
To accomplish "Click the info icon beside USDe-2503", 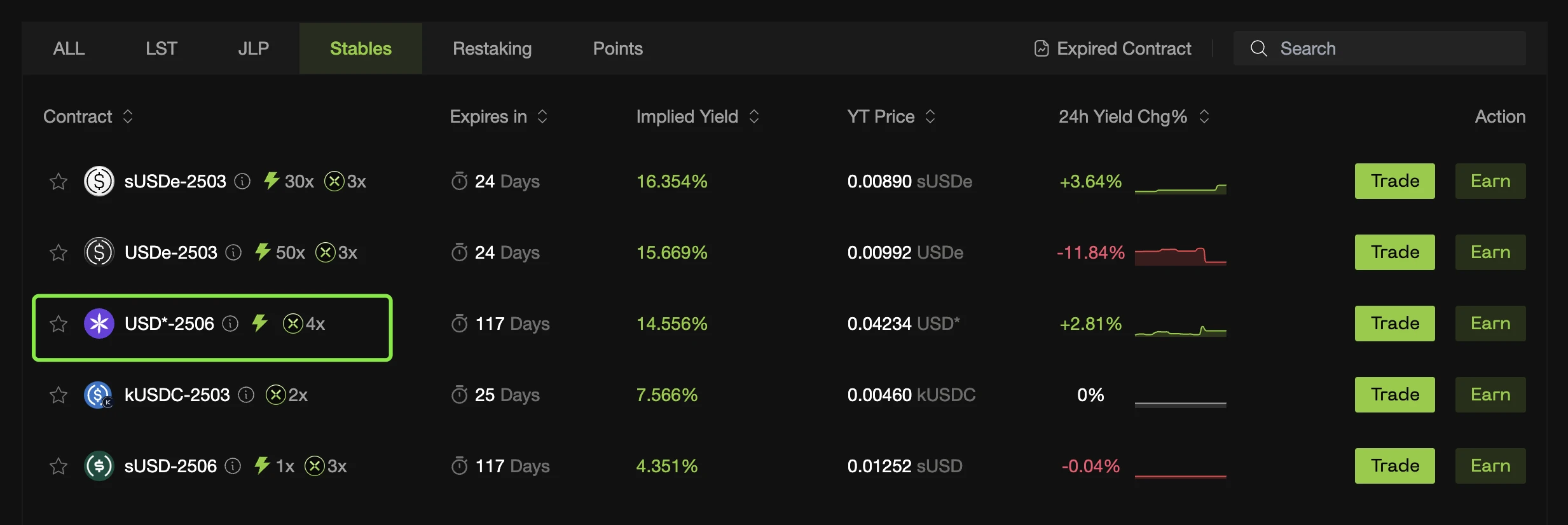I will 233,252.
